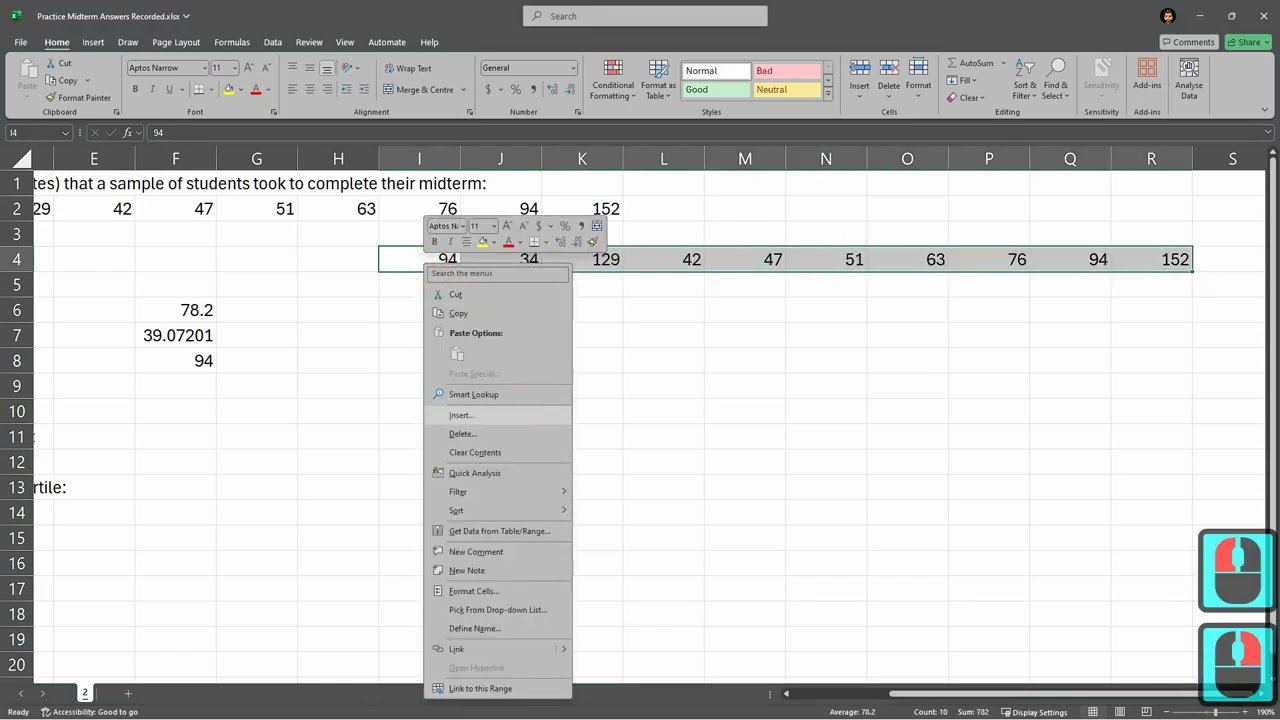Open the General number format dropdown
Viewport: 1280px width, 720px height.
tap(573, 68)
